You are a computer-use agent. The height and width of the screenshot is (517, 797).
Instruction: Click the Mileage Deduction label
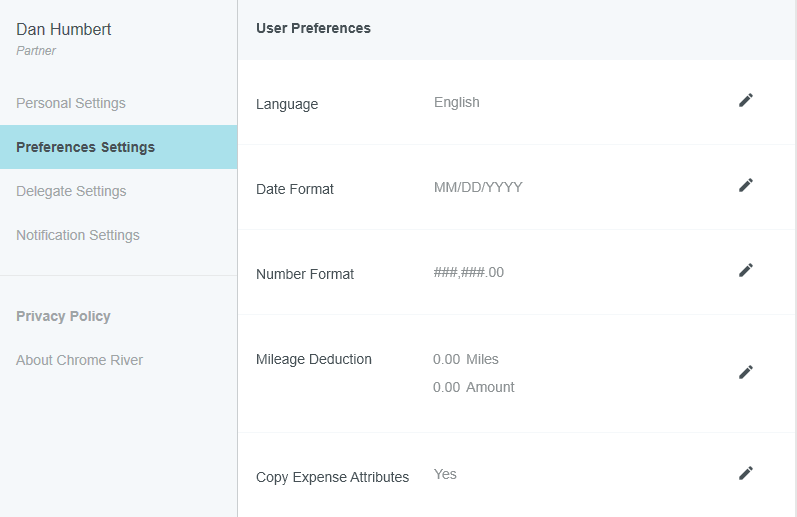click(314, 359)
